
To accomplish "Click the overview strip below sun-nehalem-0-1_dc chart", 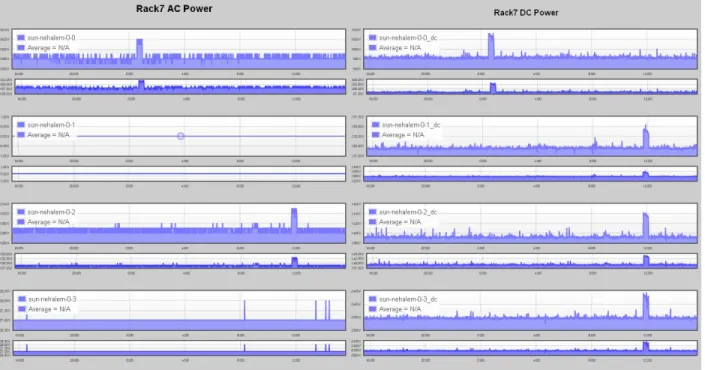I will 531,174.
